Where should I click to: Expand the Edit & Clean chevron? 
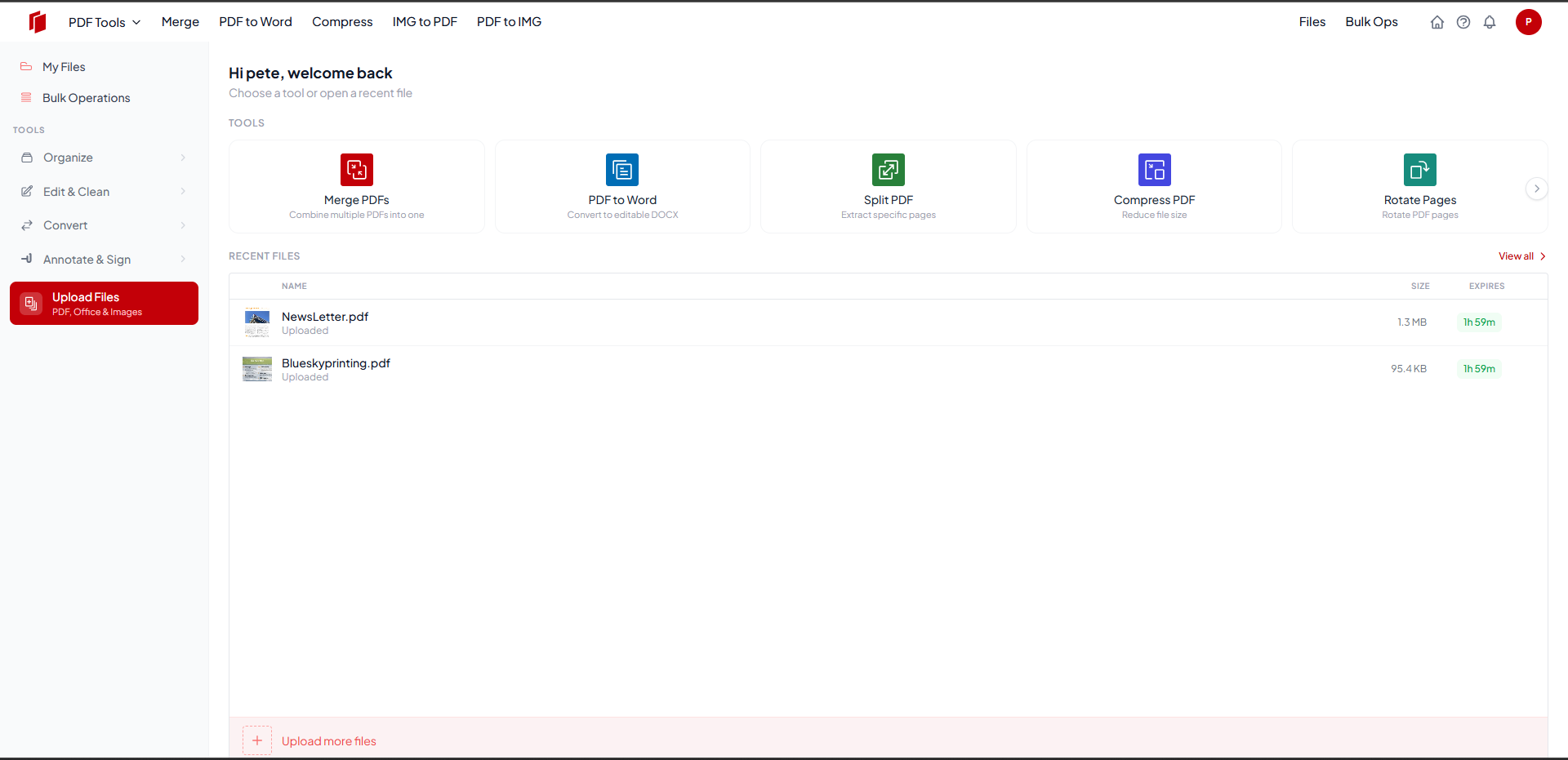point(183,191)
